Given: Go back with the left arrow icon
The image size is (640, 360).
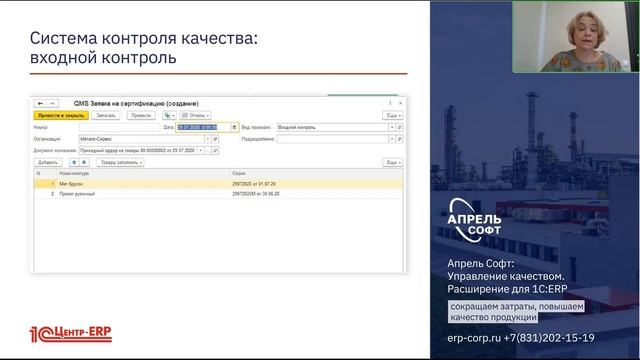Looking at the screenshot, I should tap(40, 104).
